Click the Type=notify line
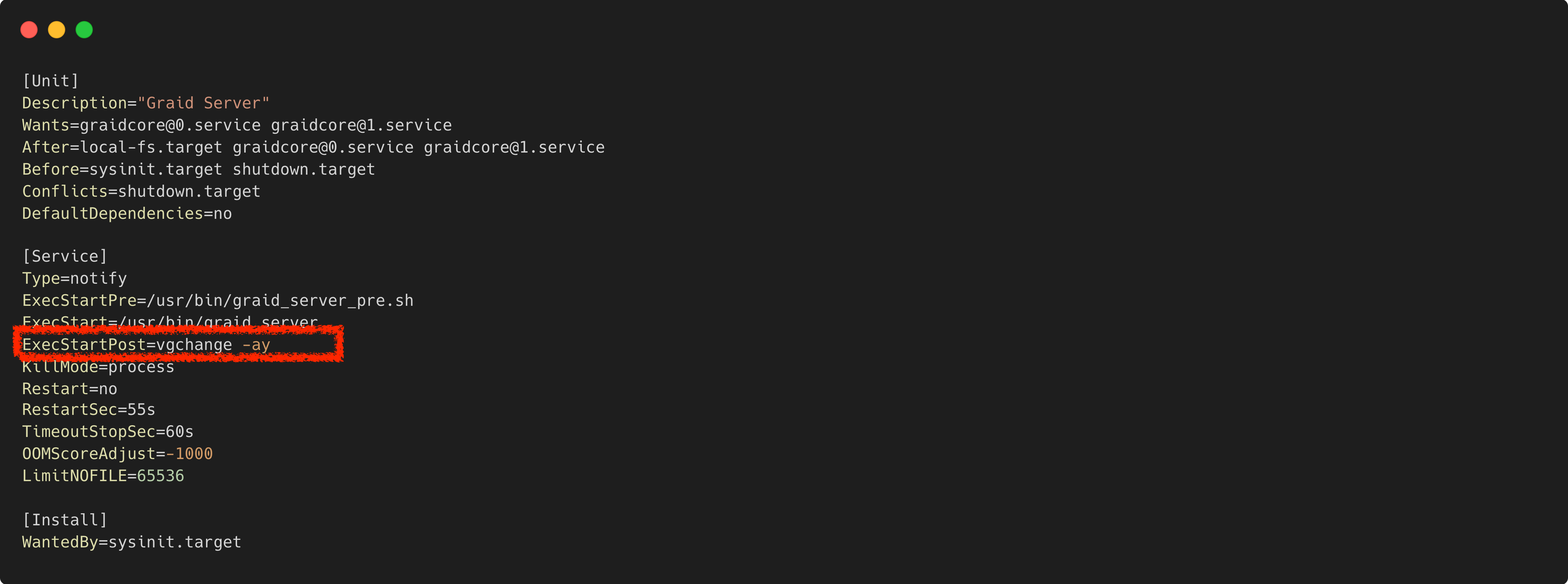 [75, 278]
